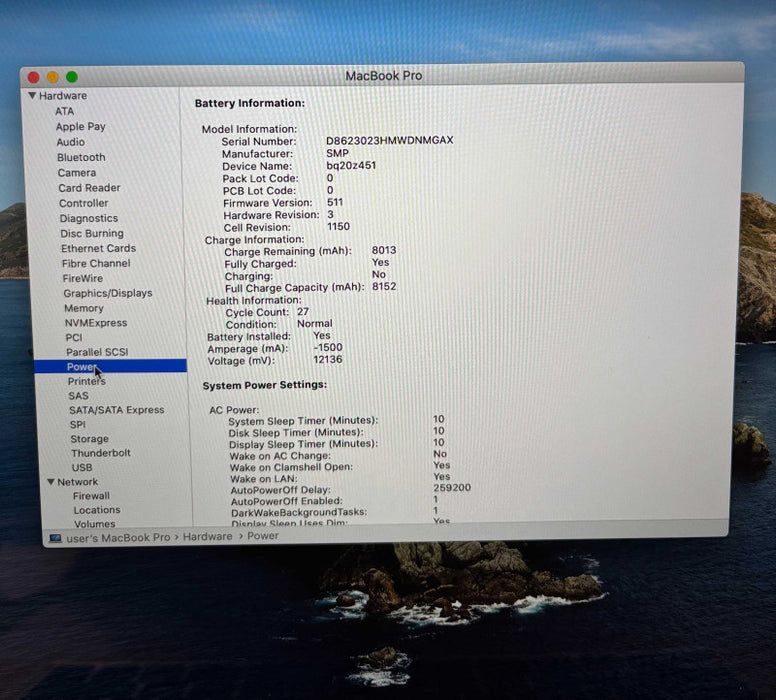Click the AutoPowerOff Delay value 259200
Screen dimensions: 776x700
452,487
